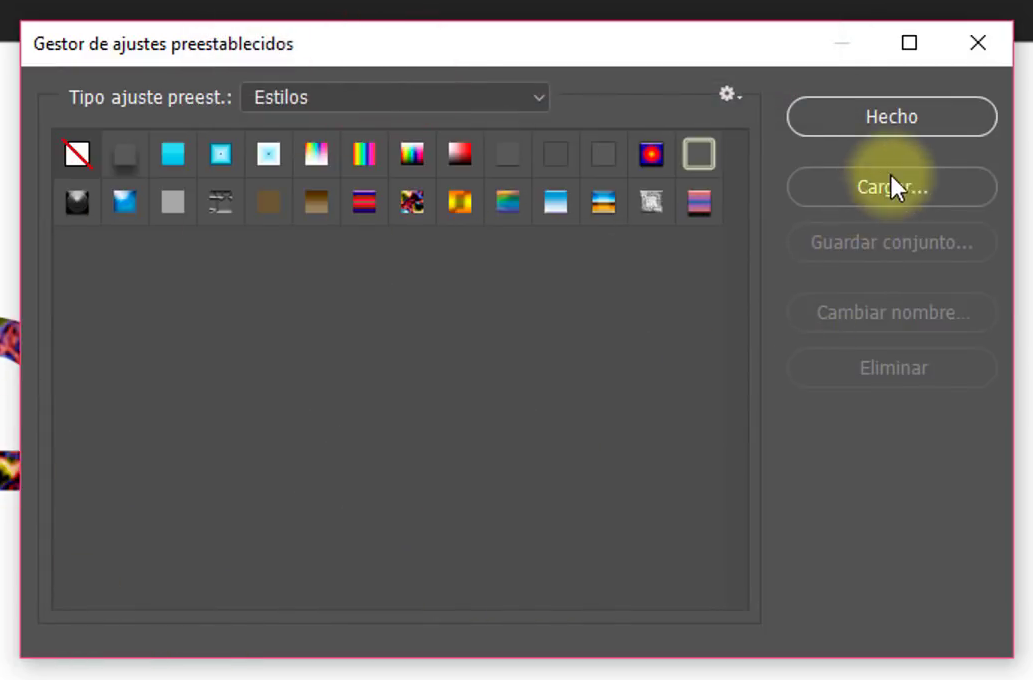Select the red-to-black gradient style swatch
1033x680 pixels.
tap(460, 154)
